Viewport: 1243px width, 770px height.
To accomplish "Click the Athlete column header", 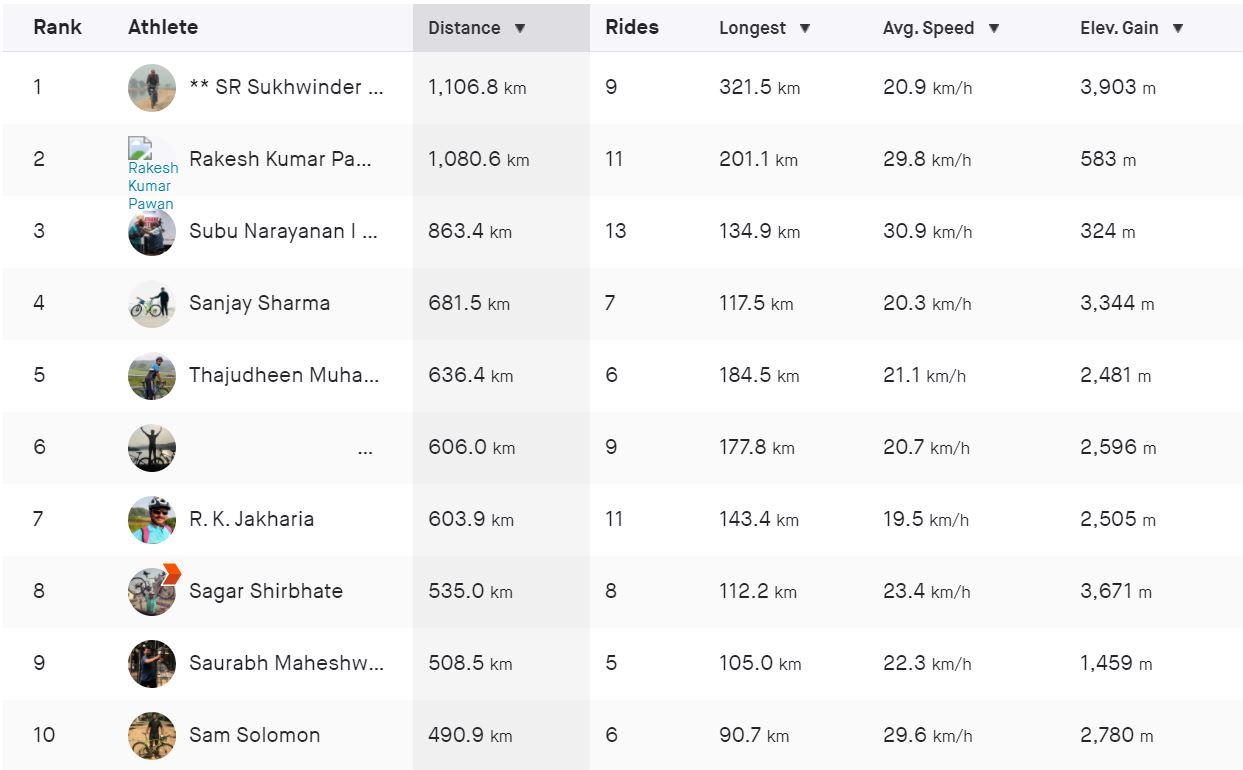I will click(163, 27).
